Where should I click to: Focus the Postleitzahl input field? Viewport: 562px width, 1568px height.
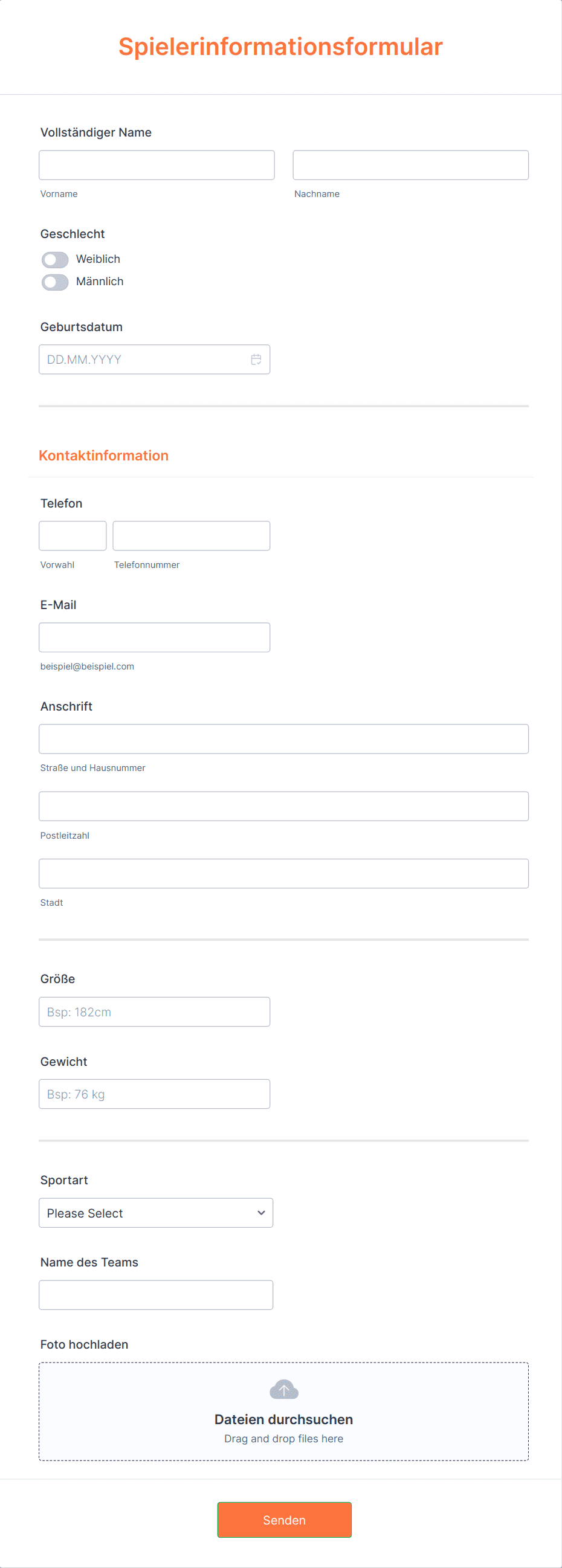pyautogui.click(x=284, y=807)
